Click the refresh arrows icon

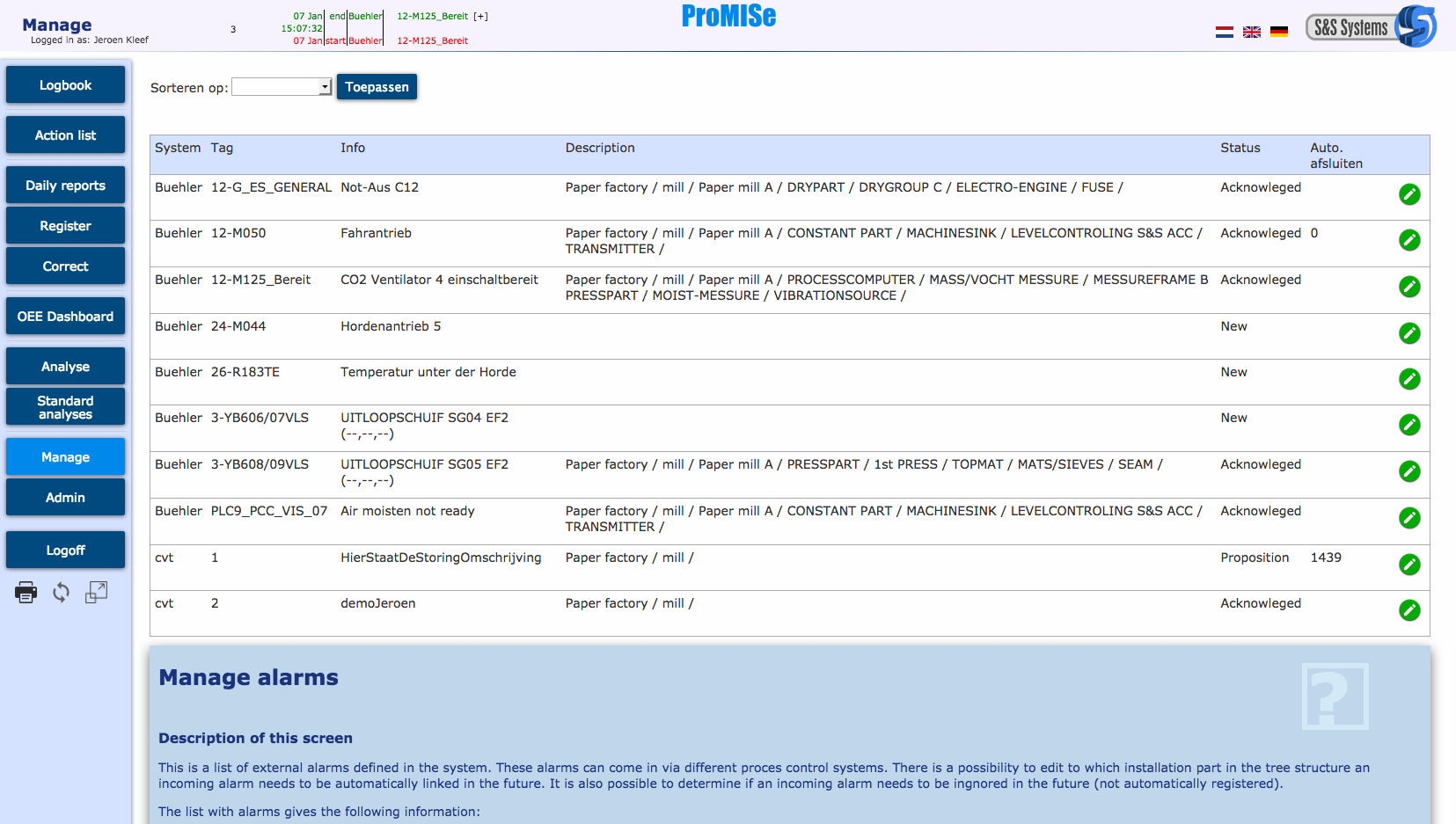pyautogui.click(x=61, y=593)
